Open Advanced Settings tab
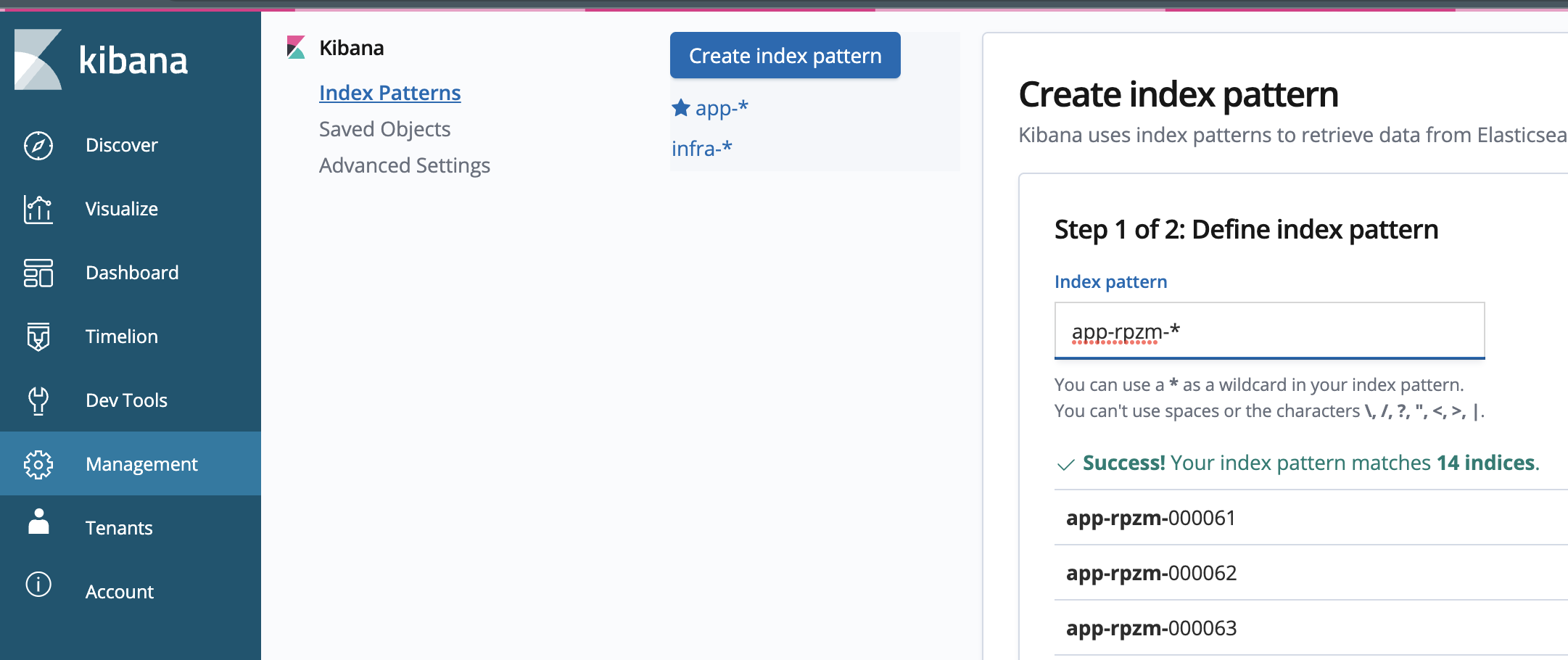This screenshot has width=1568, height=660. point(405,165)
